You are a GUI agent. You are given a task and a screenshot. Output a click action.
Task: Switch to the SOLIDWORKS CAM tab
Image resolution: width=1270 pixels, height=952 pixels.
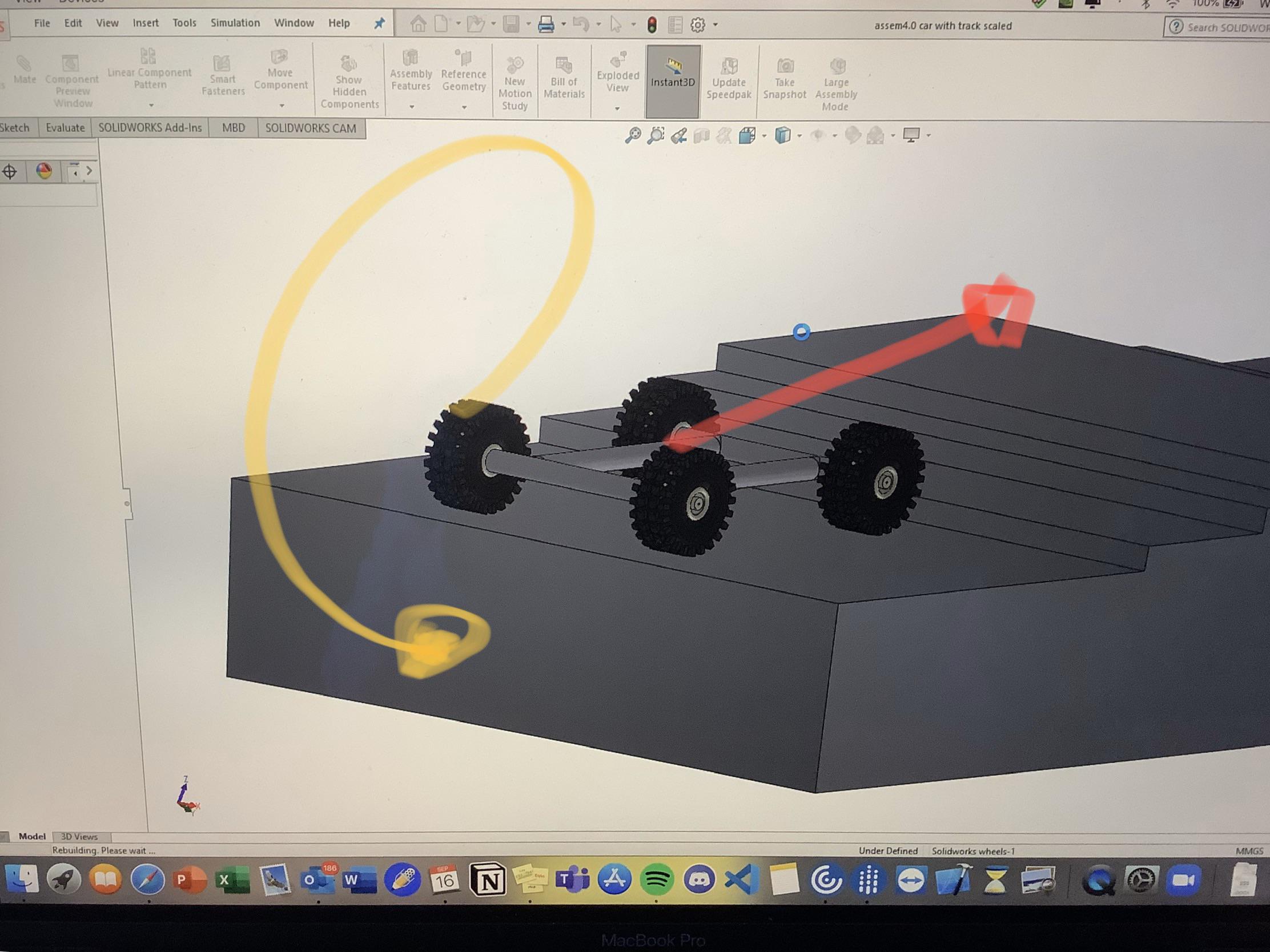click(x=310, y=127)
